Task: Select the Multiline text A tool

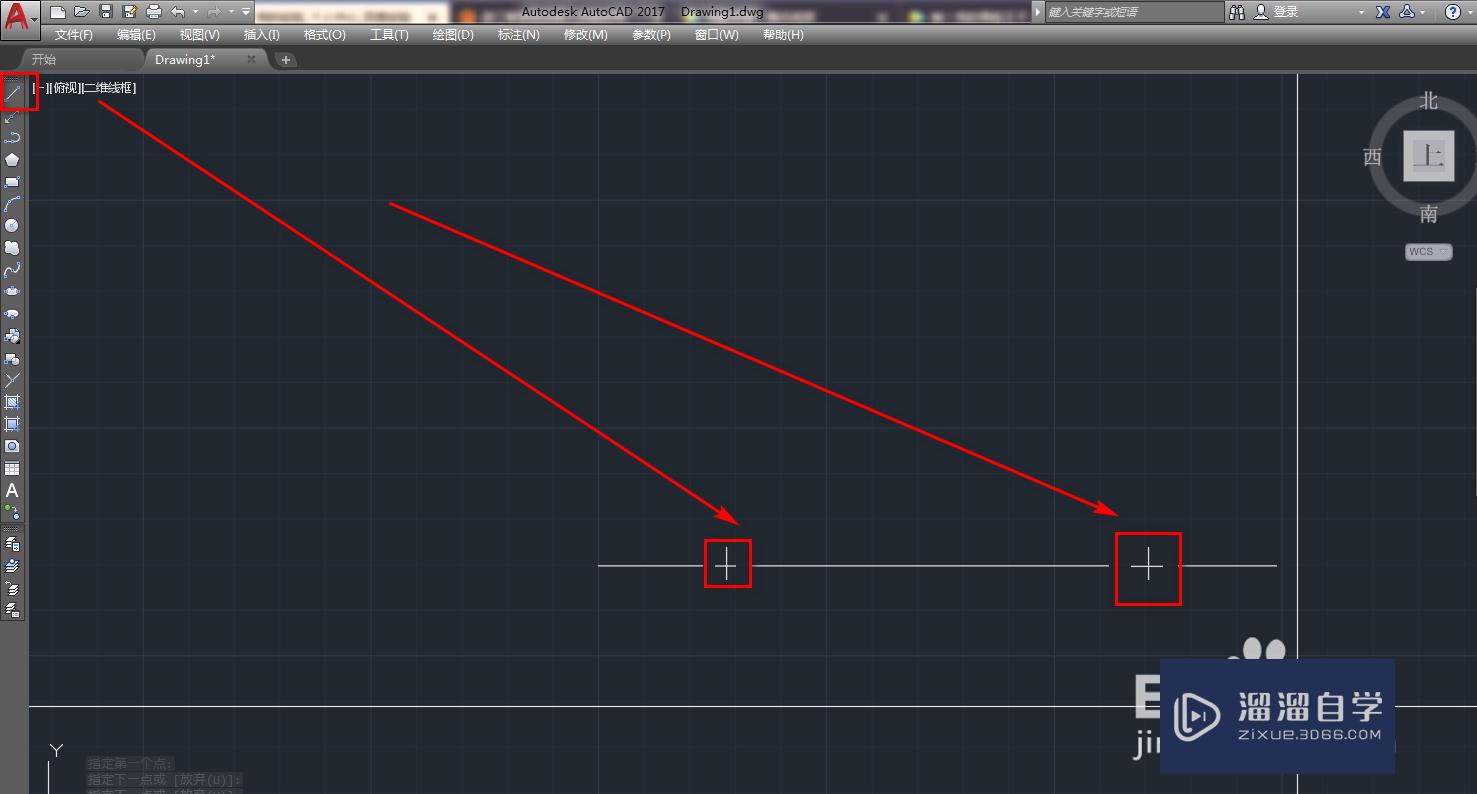Action: [x=12, y=490]
